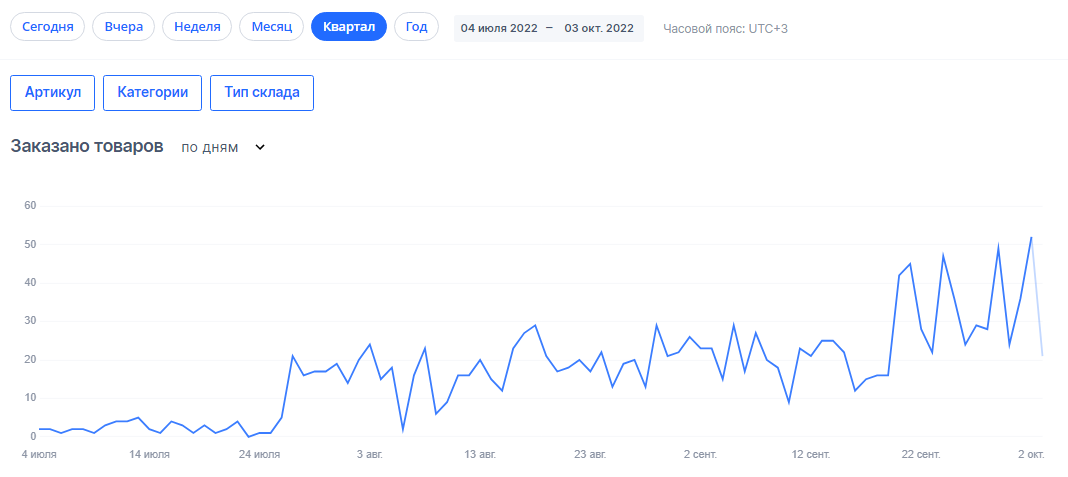This screenshot has width=1068, height=477.
Task: Click the end date "03 окт. 2022"
Action: pyautogui.click(x=599, y=28)
